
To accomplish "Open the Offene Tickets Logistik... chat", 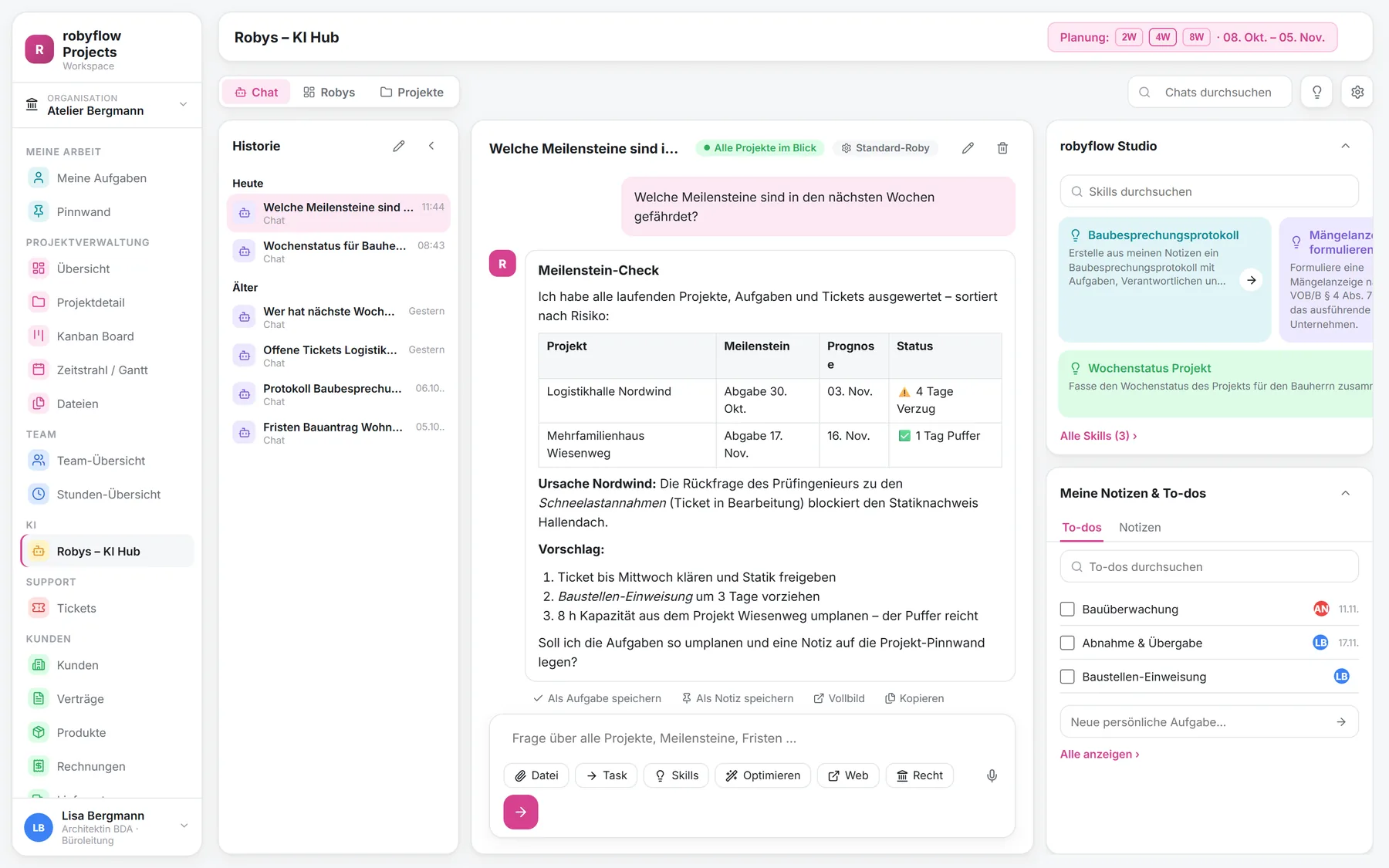I will pyautogui.click(x=339, y=356).
